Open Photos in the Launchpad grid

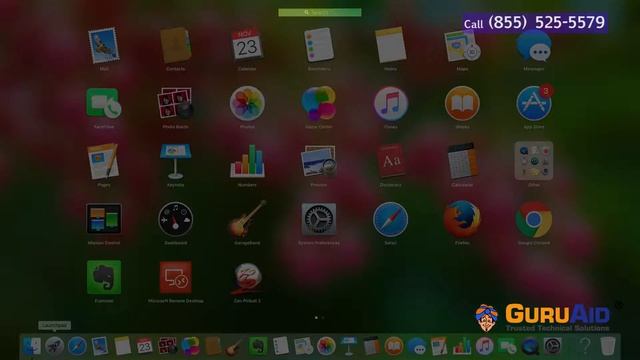click(x=247, y=103)
